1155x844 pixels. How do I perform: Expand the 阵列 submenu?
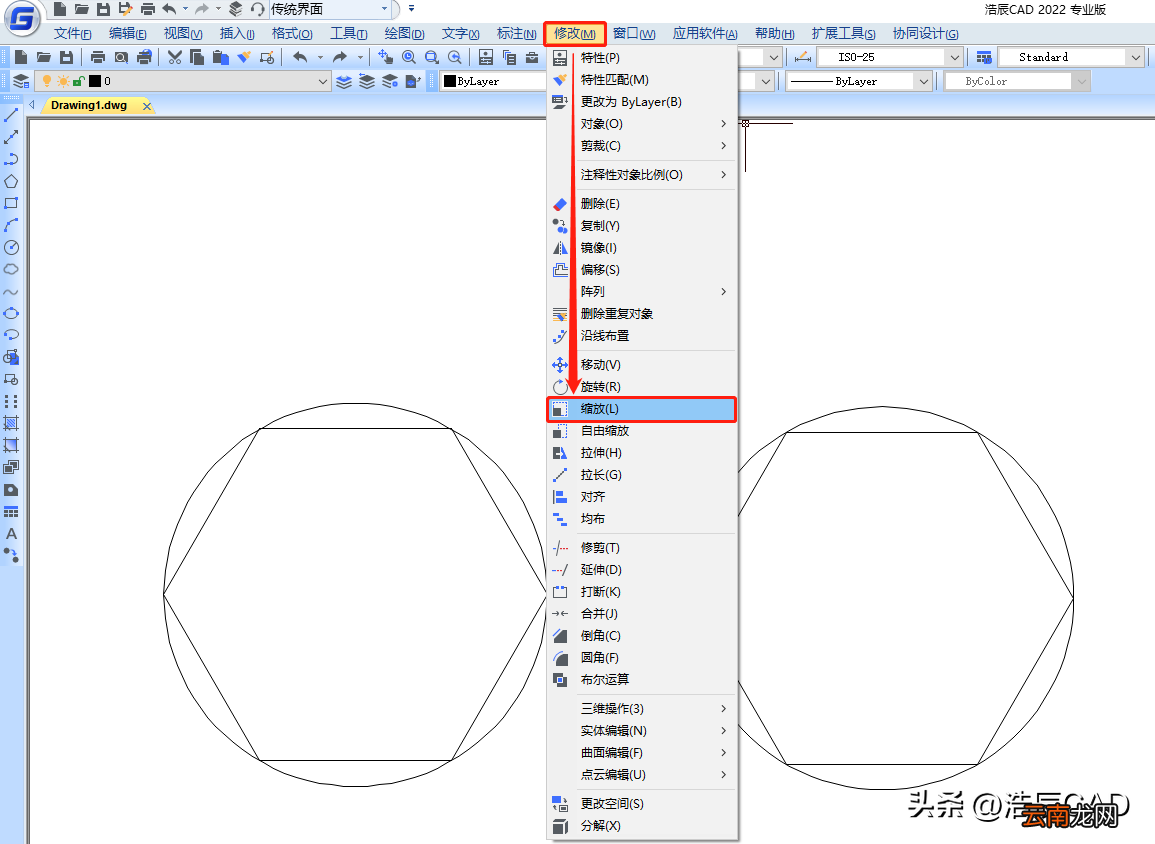click(642, 292)
